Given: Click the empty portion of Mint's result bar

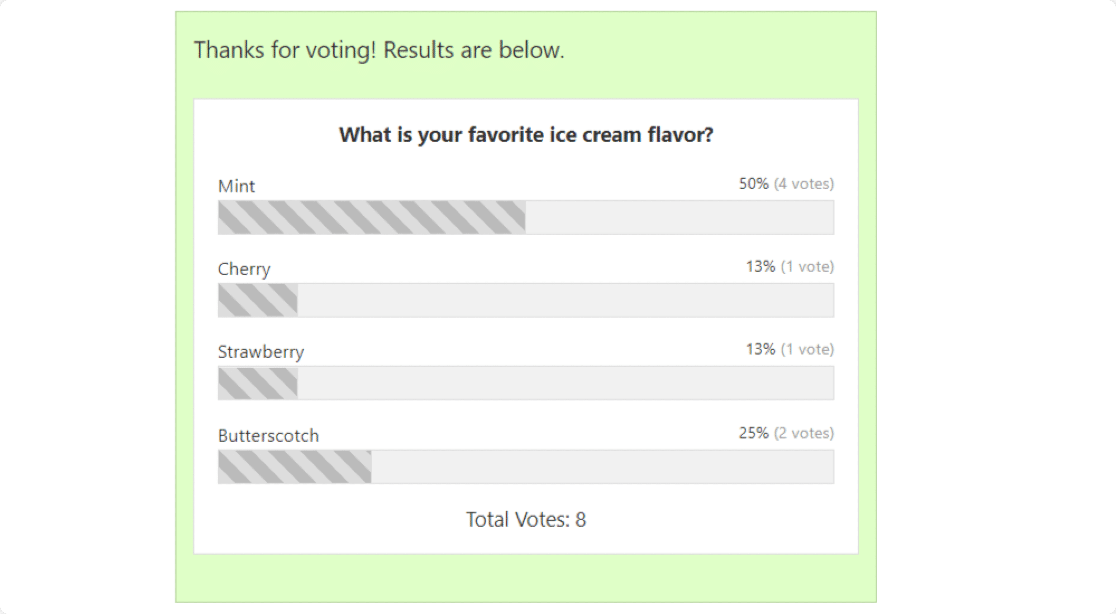Looking at the screenshot, I should coord(679,217).
